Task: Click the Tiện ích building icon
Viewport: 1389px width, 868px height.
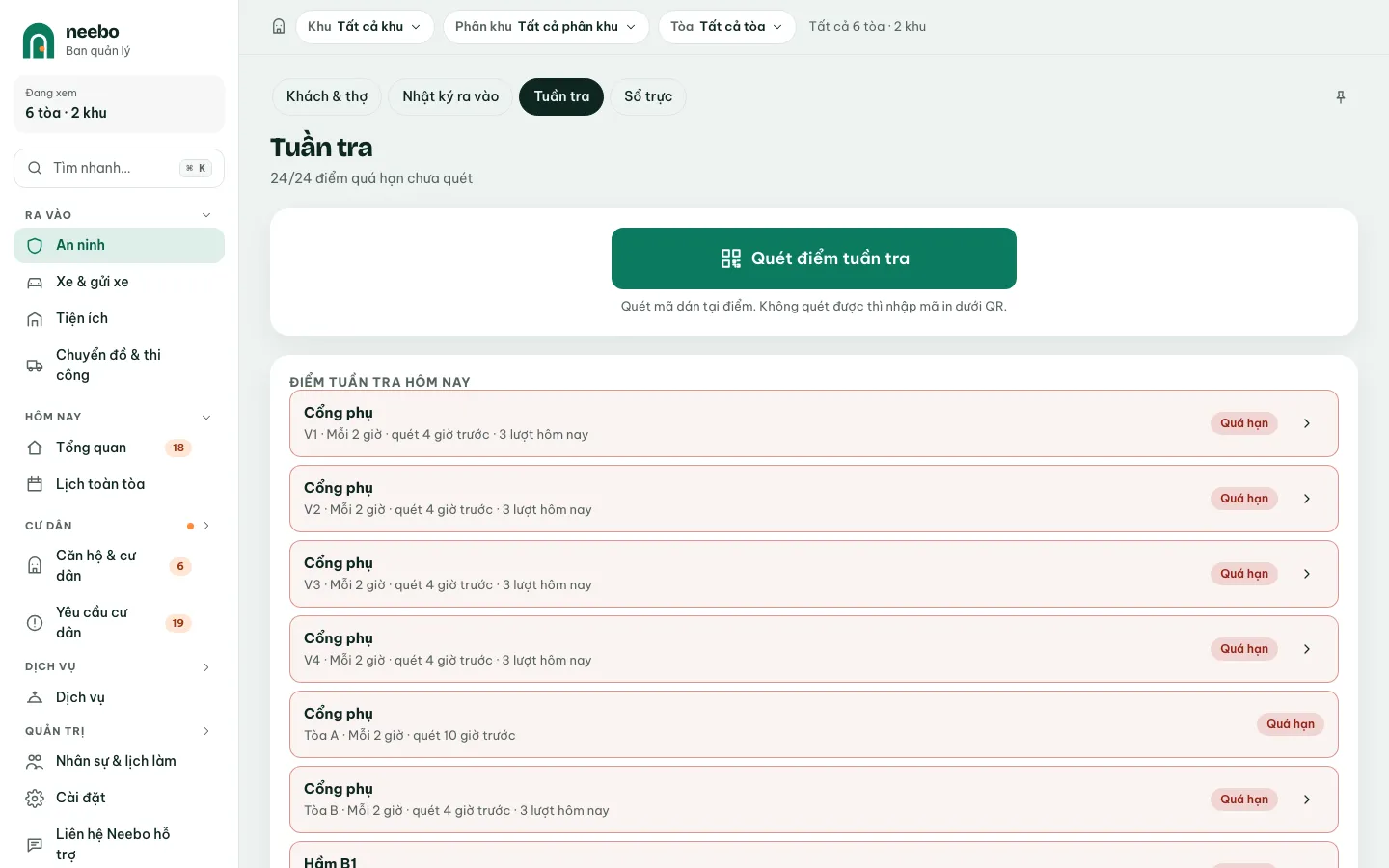Action: [35, 319]
